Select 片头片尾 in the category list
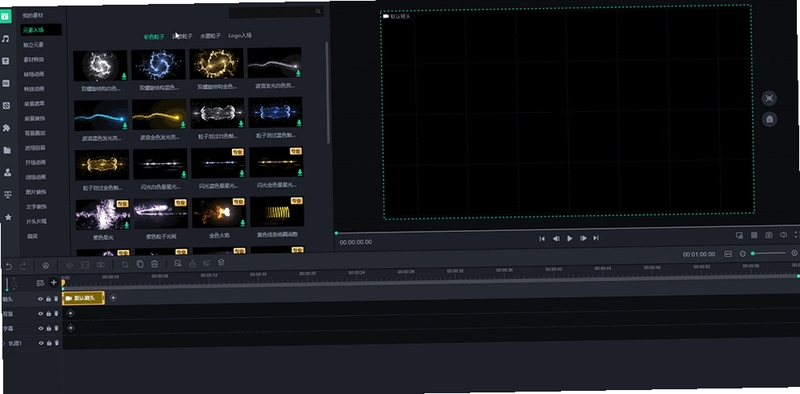800x394 pixels. [36, 221]
